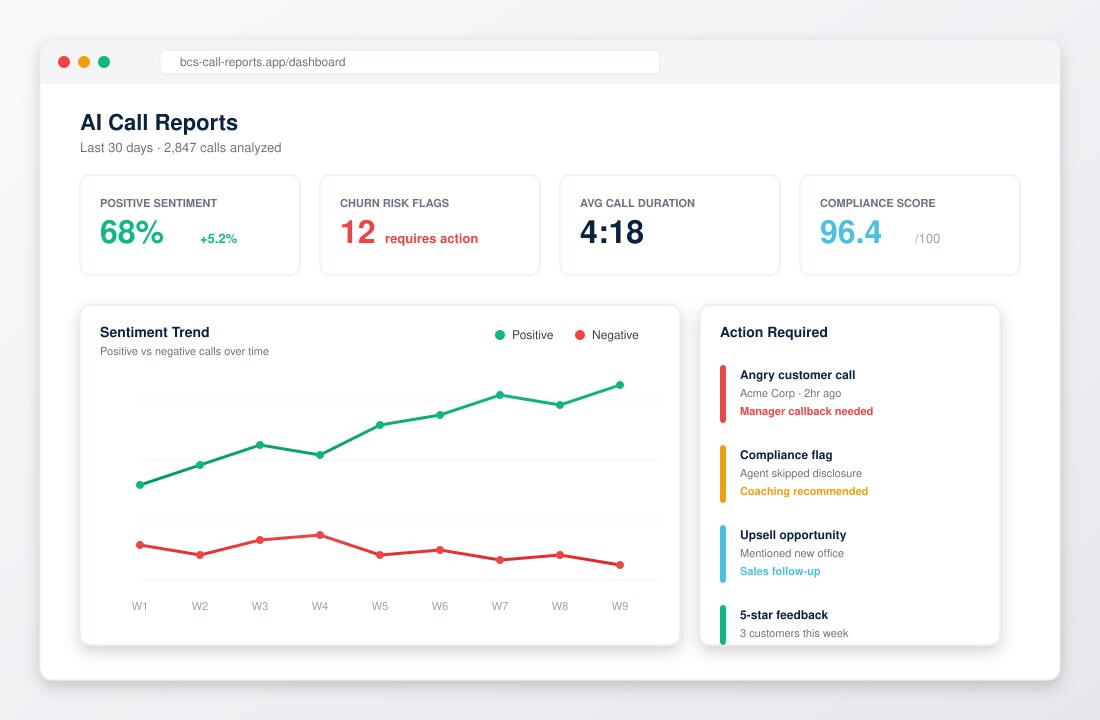
Task: Click the Sentiment Trend chart title
Action: pos(154,332)
